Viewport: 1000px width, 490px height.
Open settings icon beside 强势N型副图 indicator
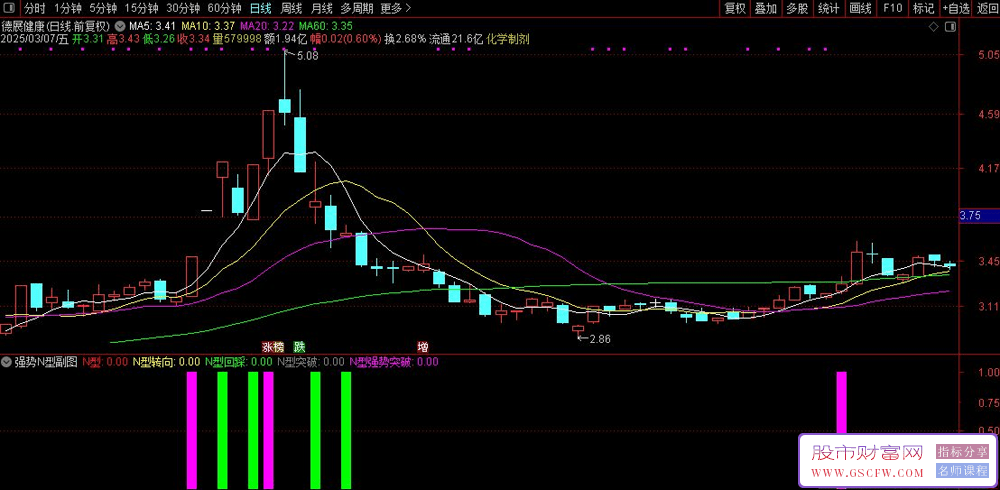[7, 362]
